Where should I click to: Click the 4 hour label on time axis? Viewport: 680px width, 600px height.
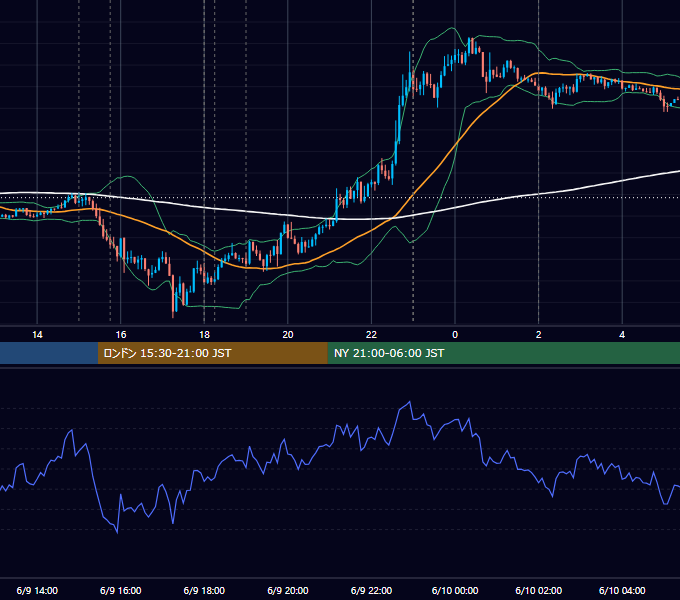[x=622, y=335]
